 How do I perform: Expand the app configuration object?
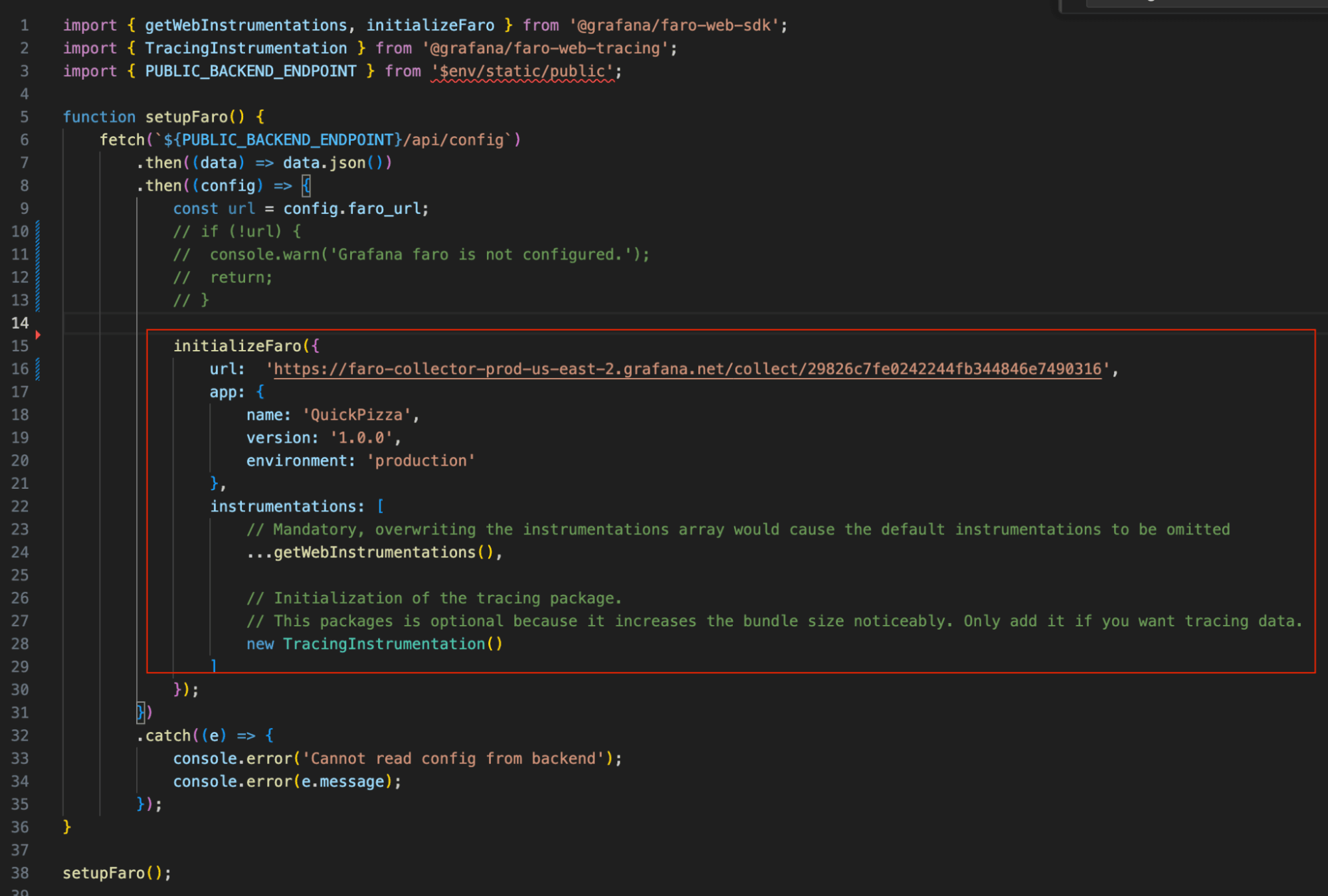(x=52, y=392)
